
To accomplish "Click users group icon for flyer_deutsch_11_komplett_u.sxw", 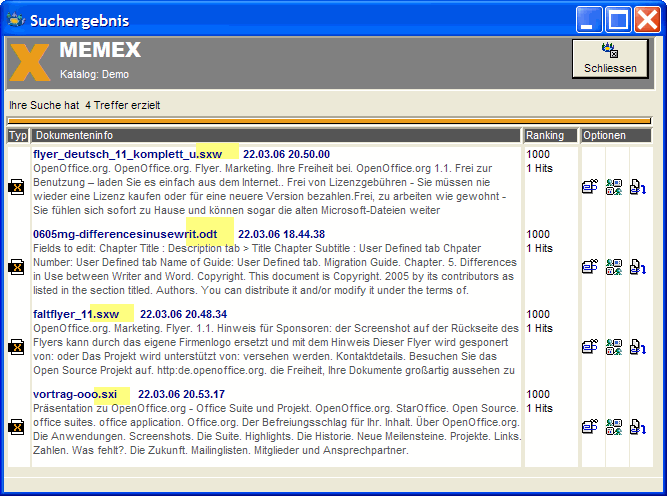I will 614,187.
